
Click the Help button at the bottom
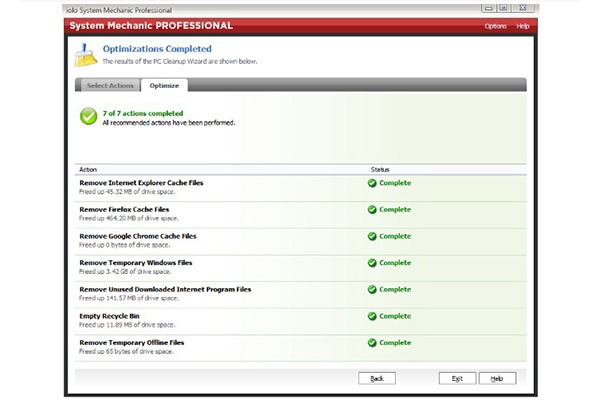(497, 378)
